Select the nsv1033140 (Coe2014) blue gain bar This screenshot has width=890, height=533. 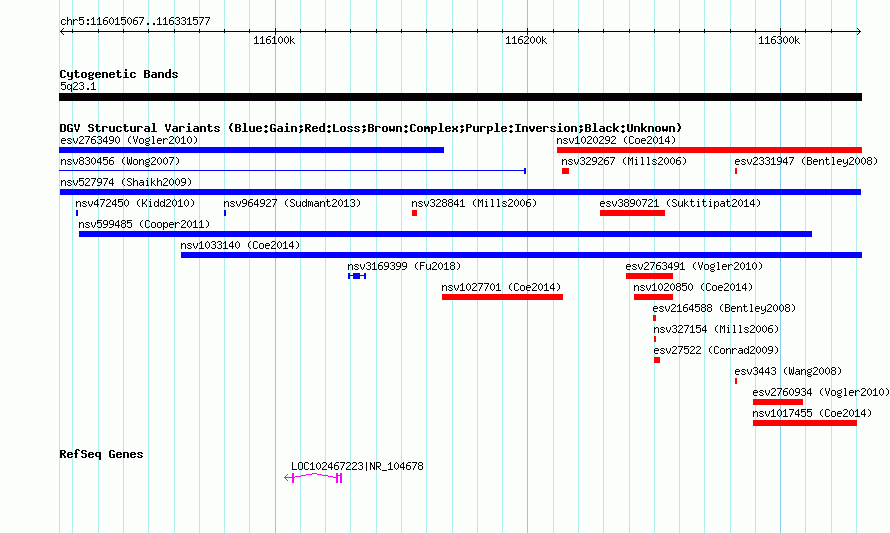(522, 255)
